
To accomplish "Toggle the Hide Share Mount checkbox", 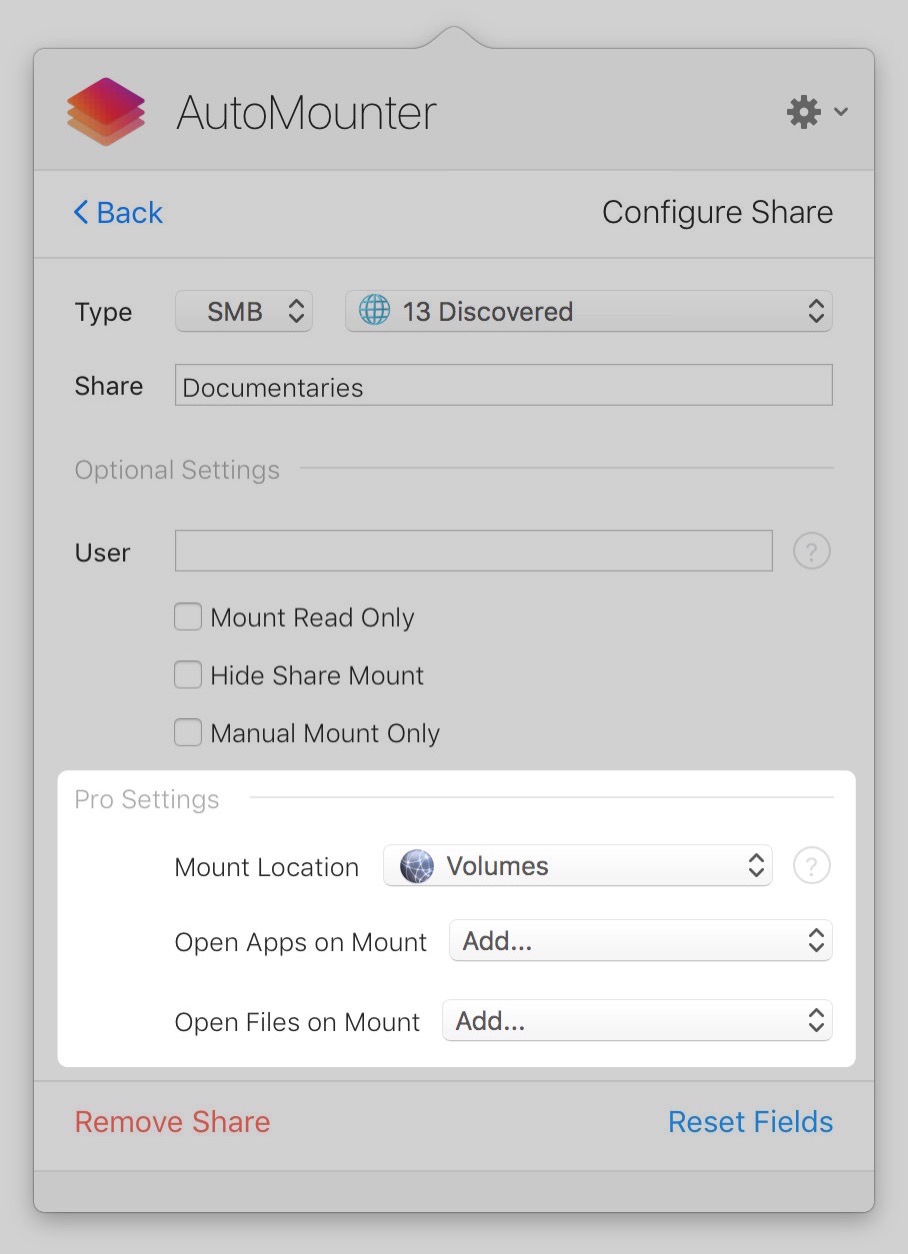I will (x=188, y=675).
